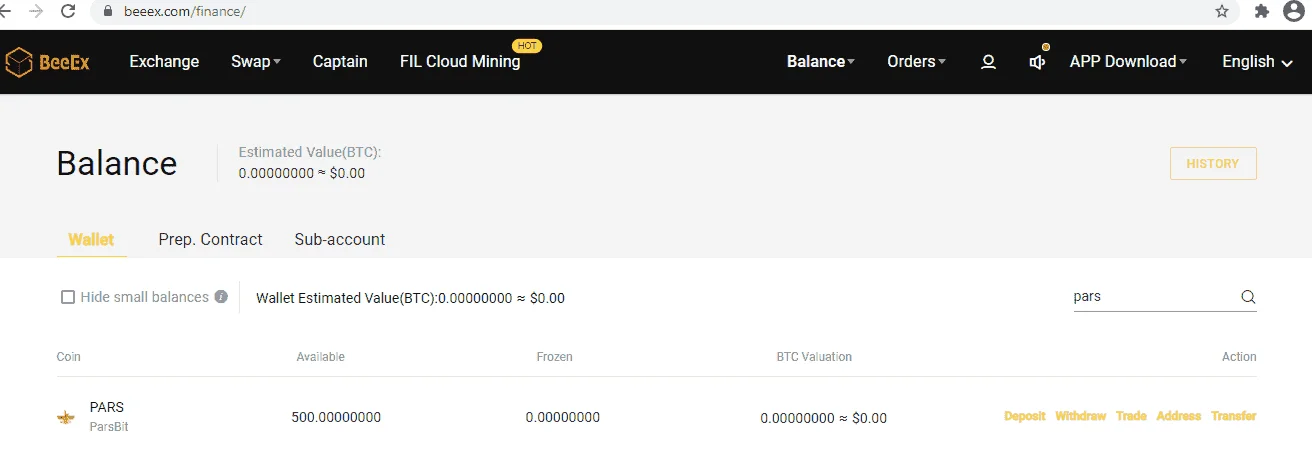Expand the Orders dropdown menu
Viewport: 1312px width, 458px height.
click(x=917, y=62)
